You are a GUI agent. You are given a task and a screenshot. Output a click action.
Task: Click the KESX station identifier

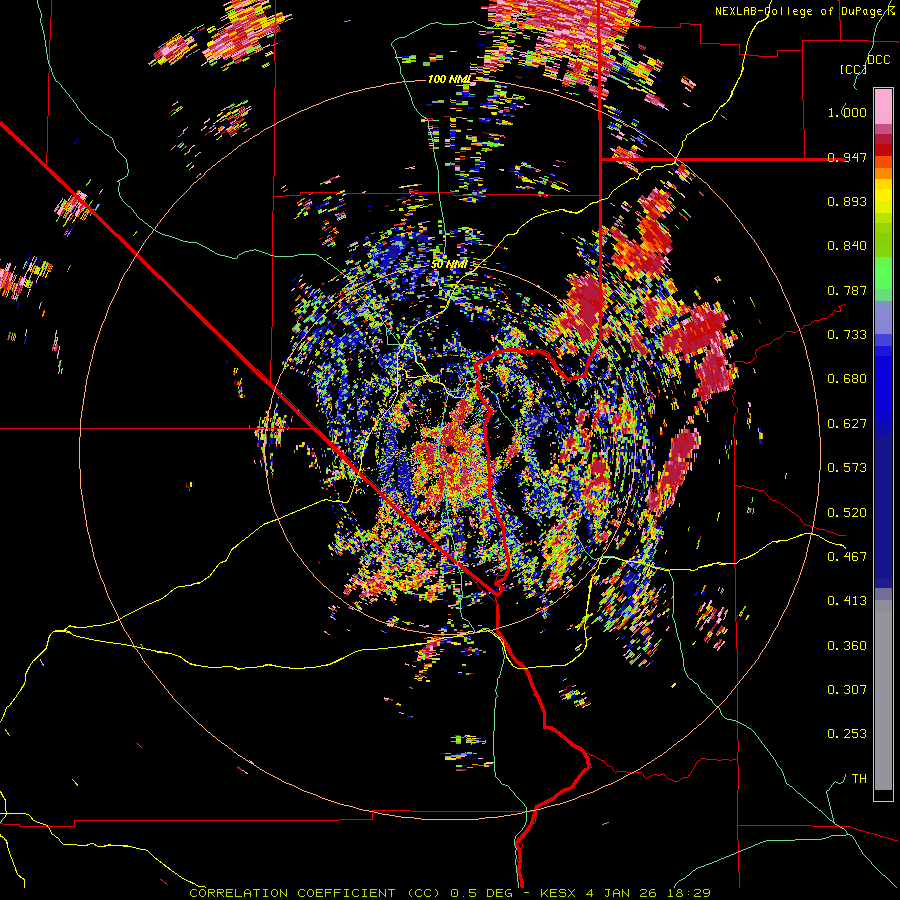(558, 893)
